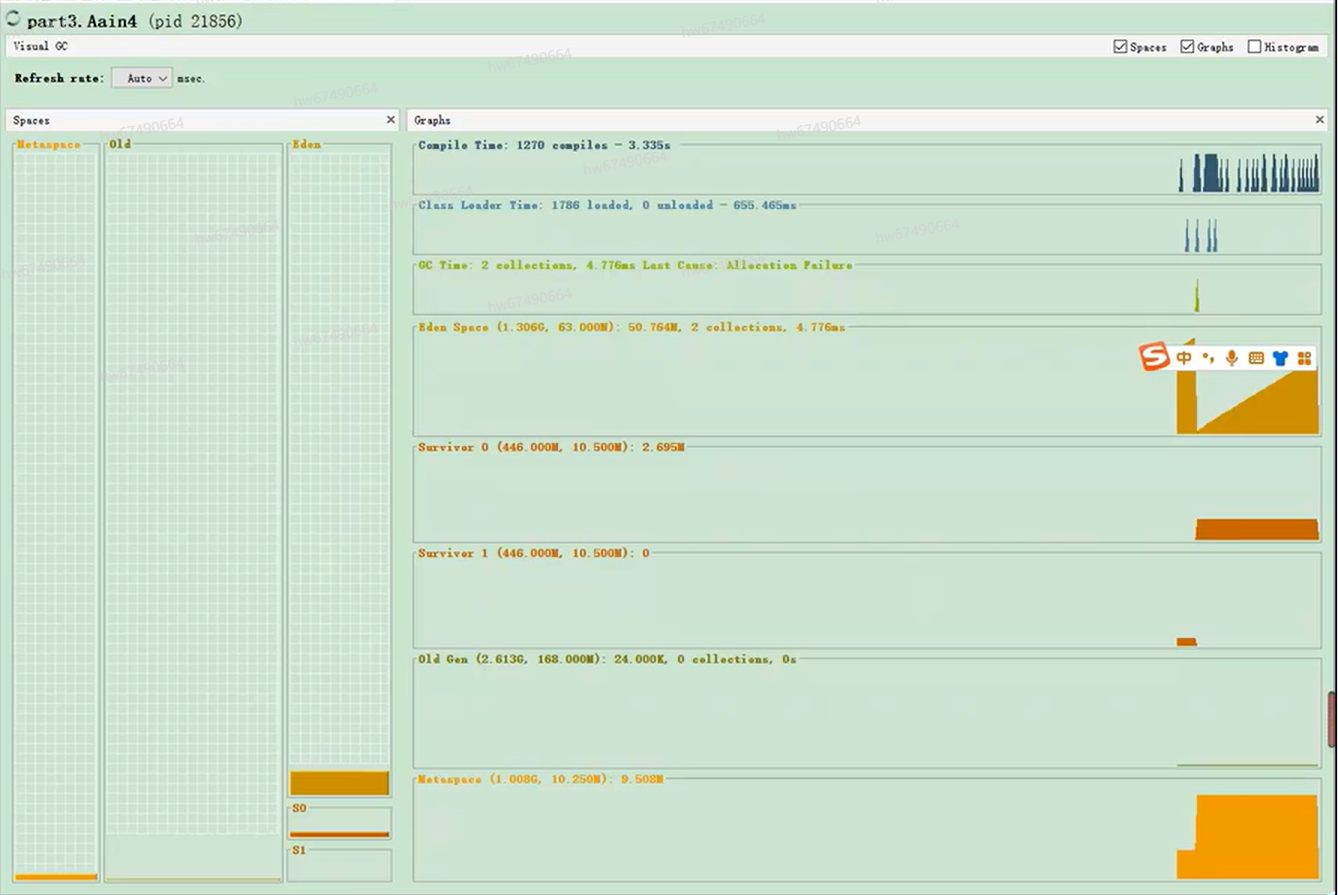Click the 'Compile Time: 1270 compiles' graph label
This screenshot has height=895, width=1338.
pos(544,145)
